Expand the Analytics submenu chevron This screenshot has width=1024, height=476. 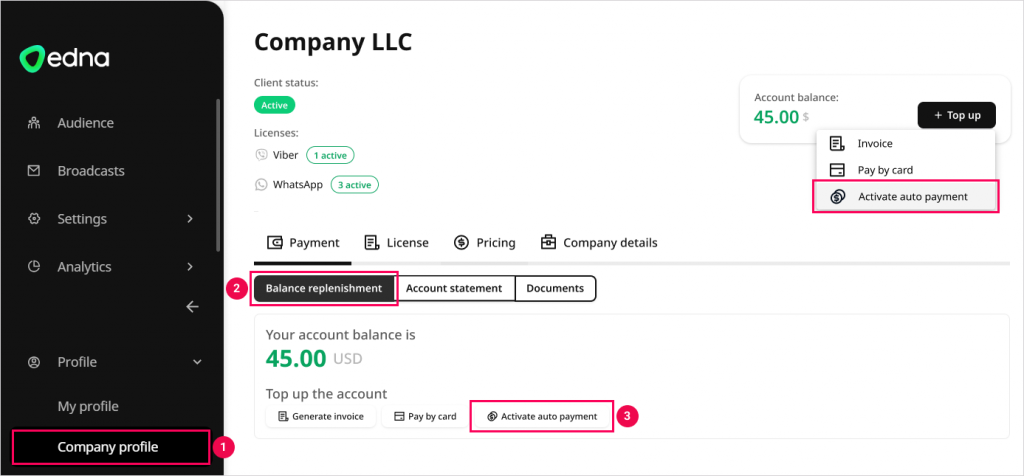coord(190,267)
